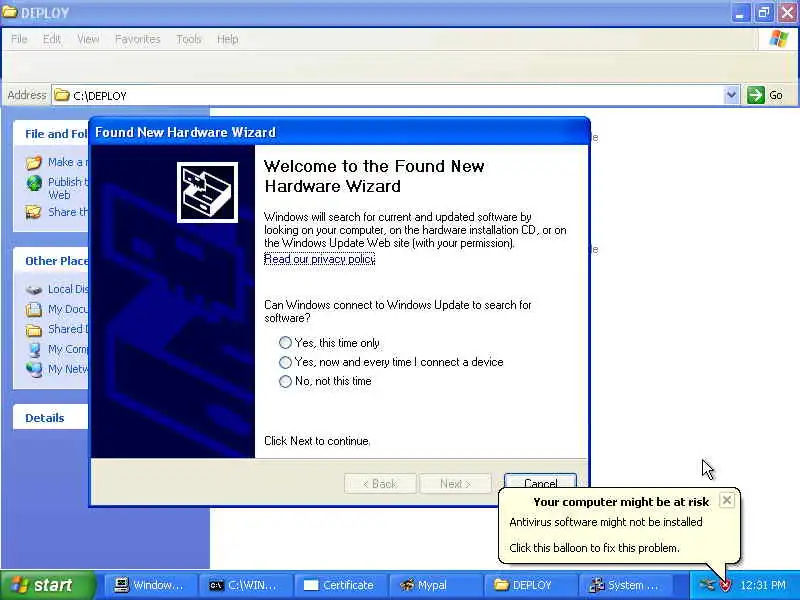This screenshot has height=600, width=800.
Task: Click the new hardware tray icon
Action: click(x=707, y=585)
